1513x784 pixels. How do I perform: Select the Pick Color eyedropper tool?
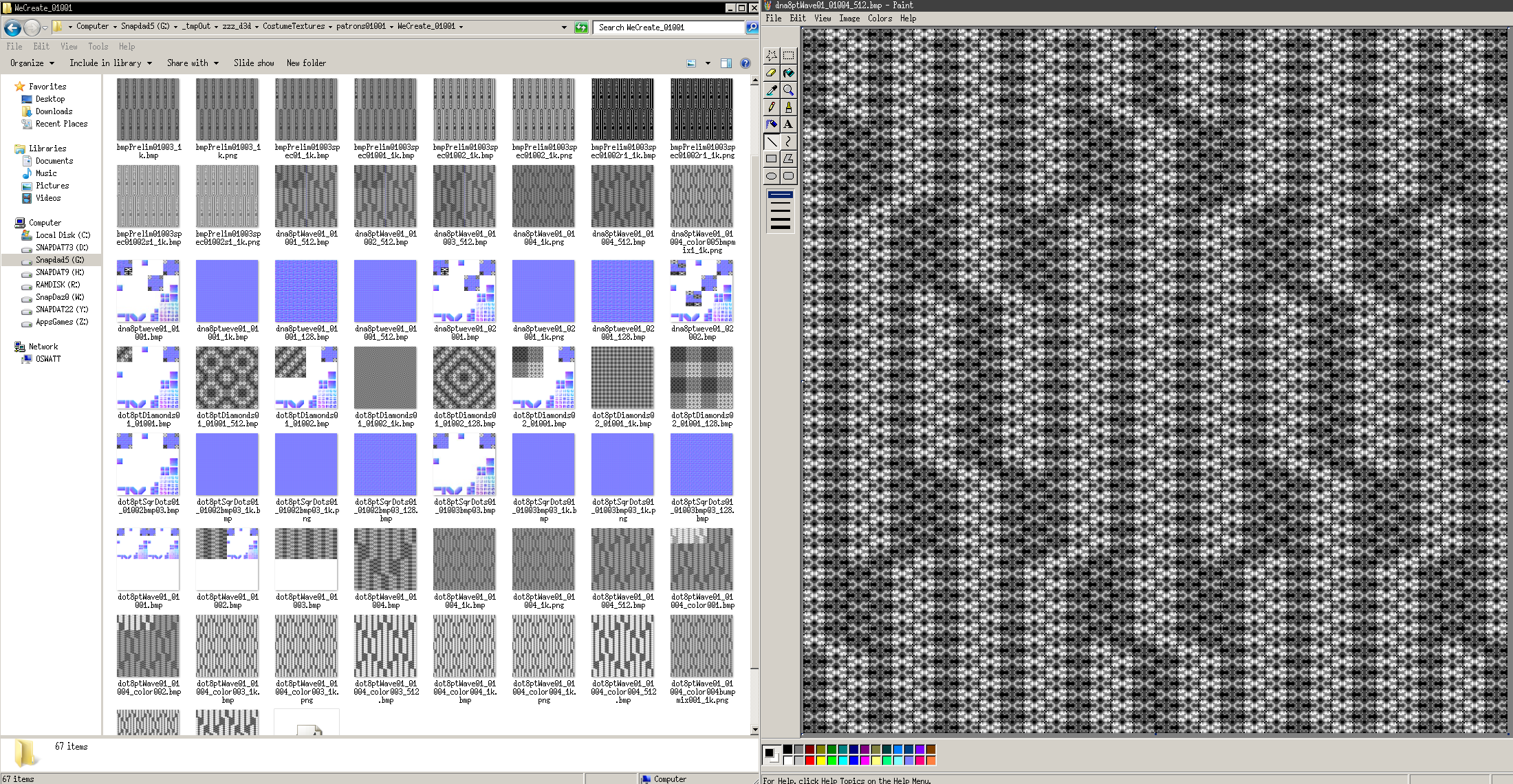tap(771, 90)
